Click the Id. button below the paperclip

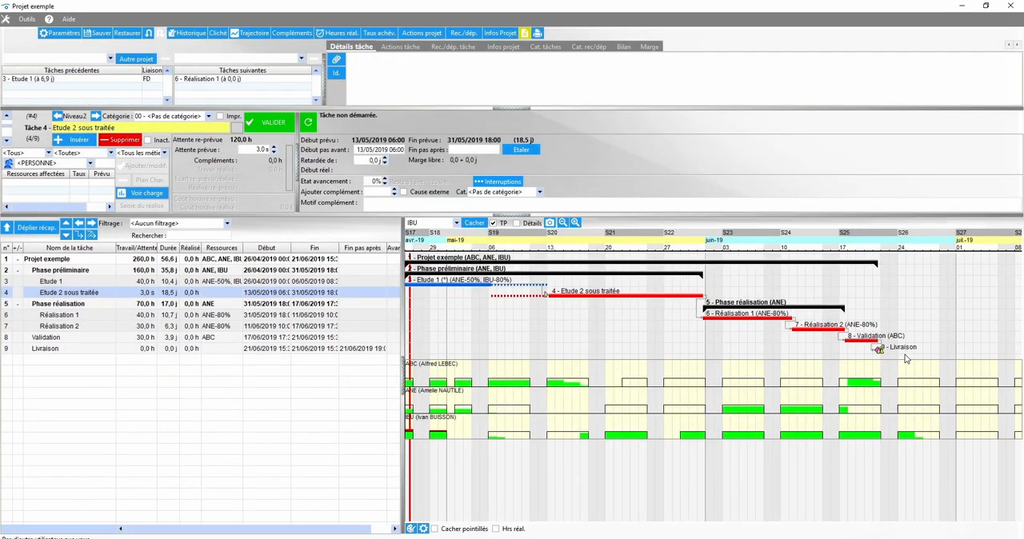pos(336,73)
